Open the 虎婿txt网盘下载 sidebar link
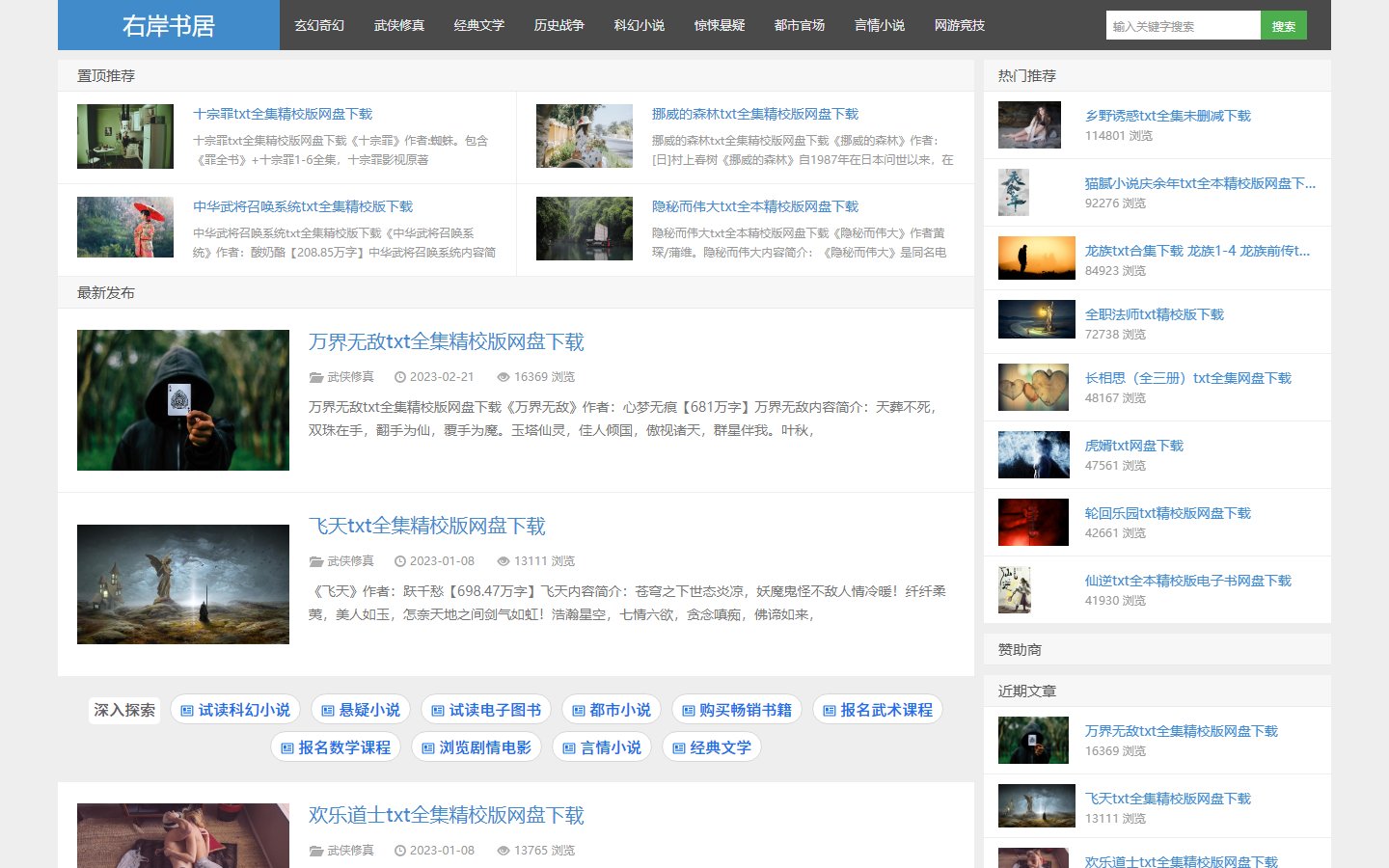Screen dimensions: 1389x868 point(1134,446)
